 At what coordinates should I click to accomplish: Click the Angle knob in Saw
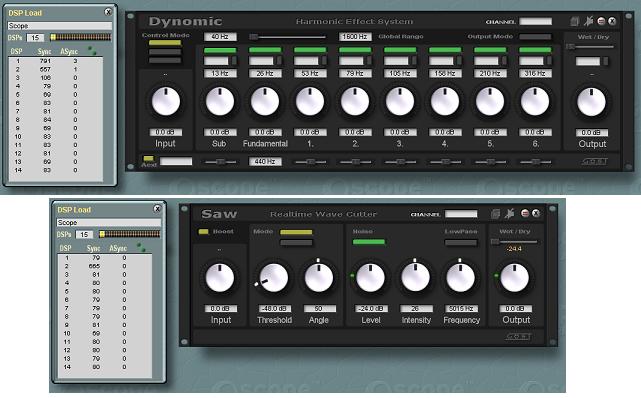point(319,277)
